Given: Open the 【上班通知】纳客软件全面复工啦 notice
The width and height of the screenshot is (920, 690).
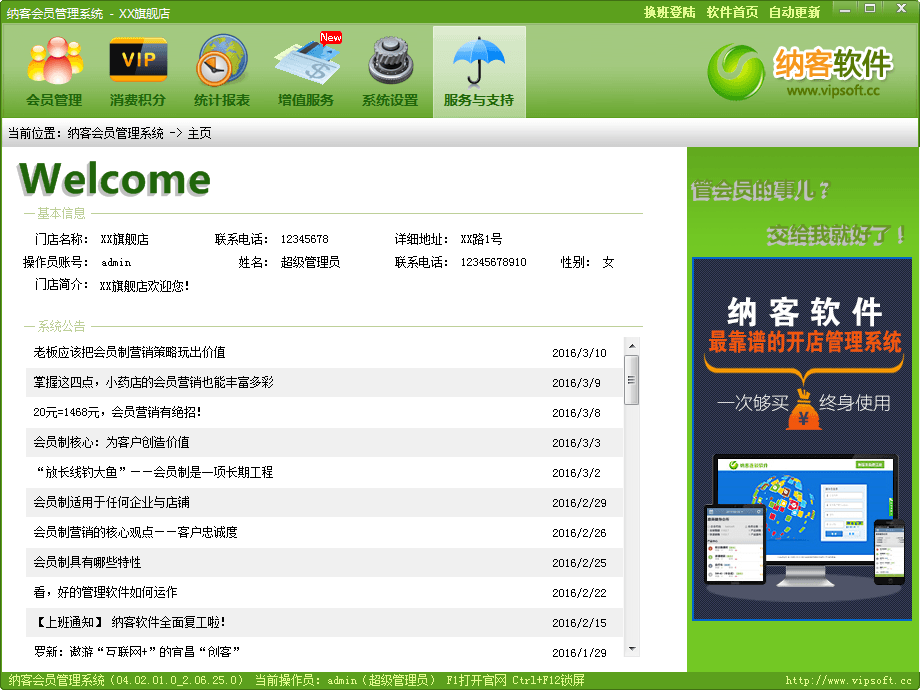Looking at the screenshot, I should pyautogui.click(x=132, y=622).
